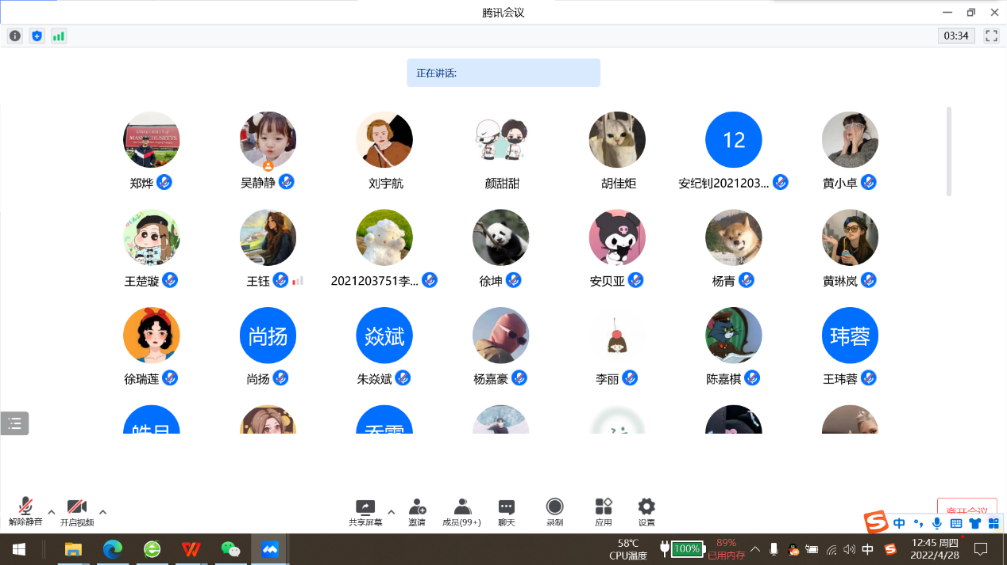Check the green network signal icon
The height and width of the screenshot is (565, 1007).
coord(59,36)
